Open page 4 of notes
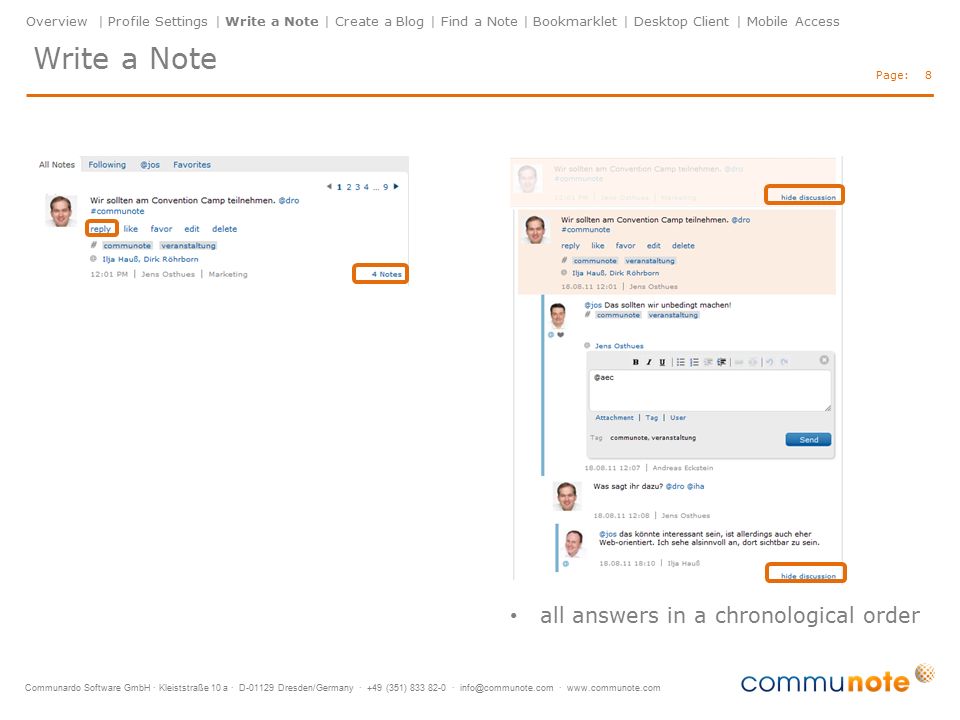This screenshot has height=720, width=960. click(x=366, y=187)
